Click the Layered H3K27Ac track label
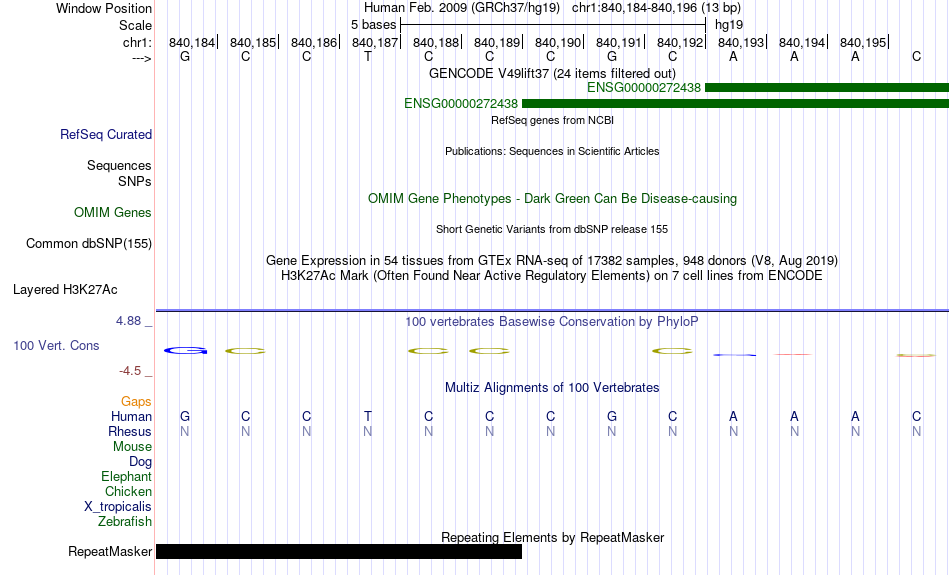 click(65, 290)
